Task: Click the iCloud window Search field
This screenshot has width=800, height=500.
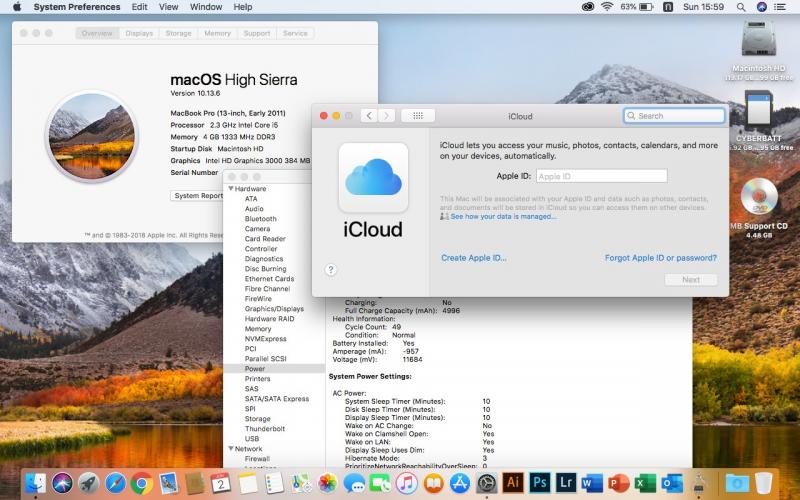Action: (x=674, y=116)
